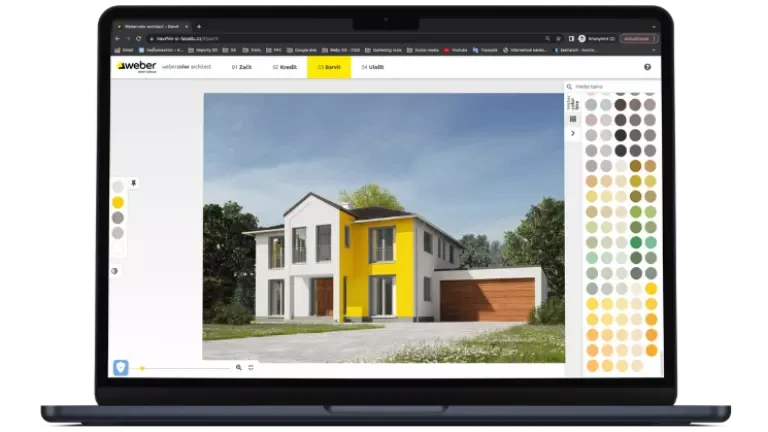Open a new browser tab with plus button
Image resolution: width=768 pixels, height=432 pixels.
click(x=199, y=26)
